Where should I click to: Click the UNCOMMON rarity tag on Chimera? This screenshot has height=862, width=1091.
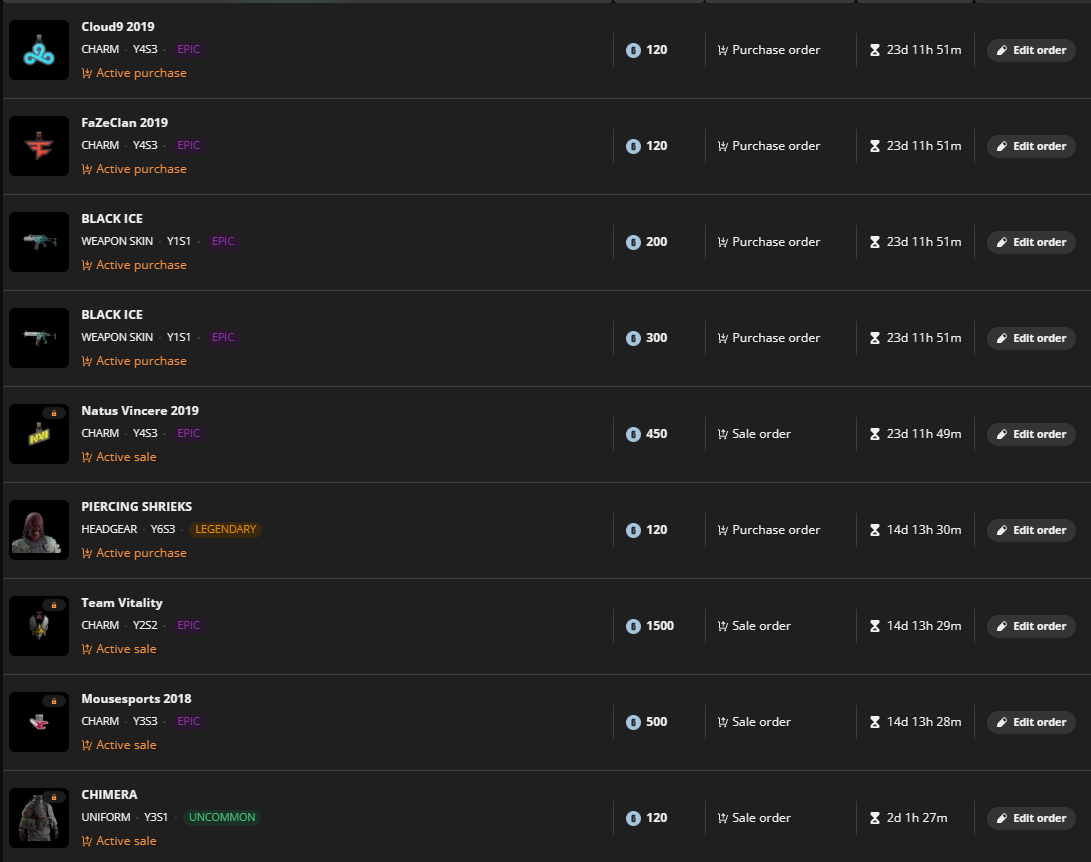coord(221,818)
